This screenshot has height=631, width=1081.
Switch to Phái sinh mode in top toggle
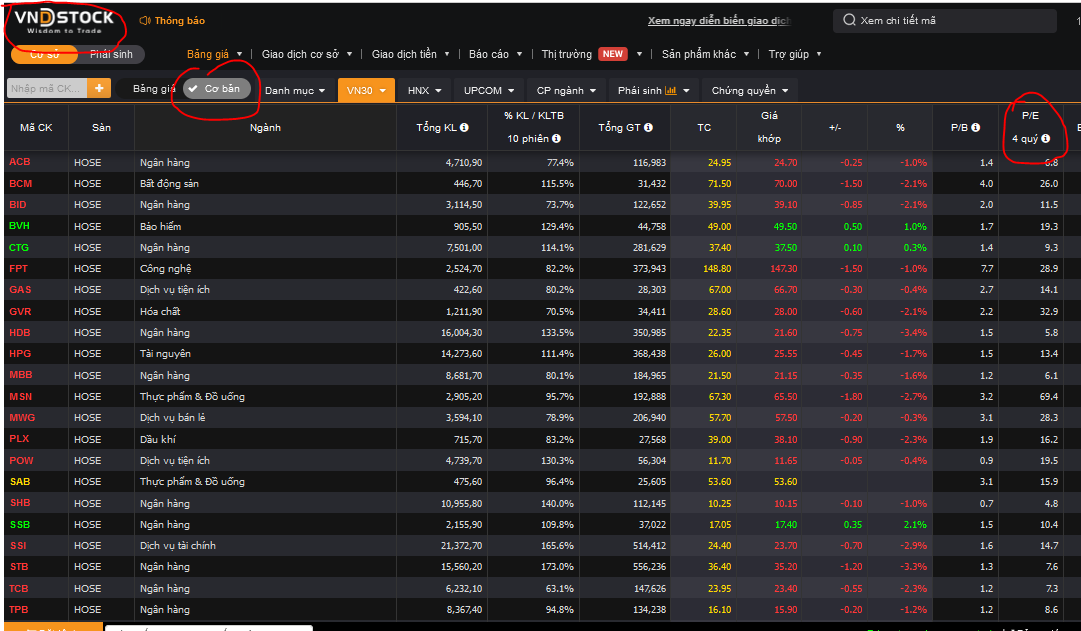pyautogui.click(x=111, y=54)
